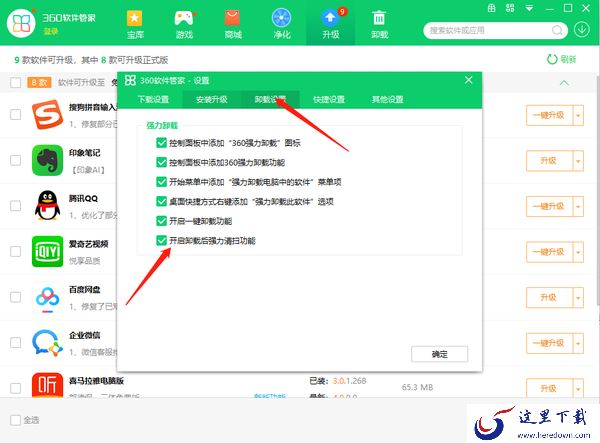
Task: Check the 爱奇艺视频 row checkbox
Action: pyautogui.click(x=16, y=251)
